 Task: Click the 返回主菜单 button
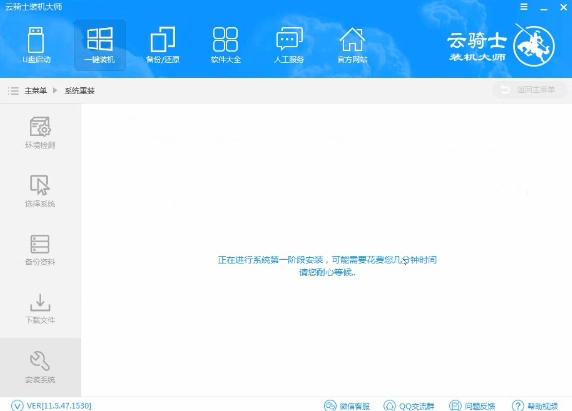tap(530, 90)
